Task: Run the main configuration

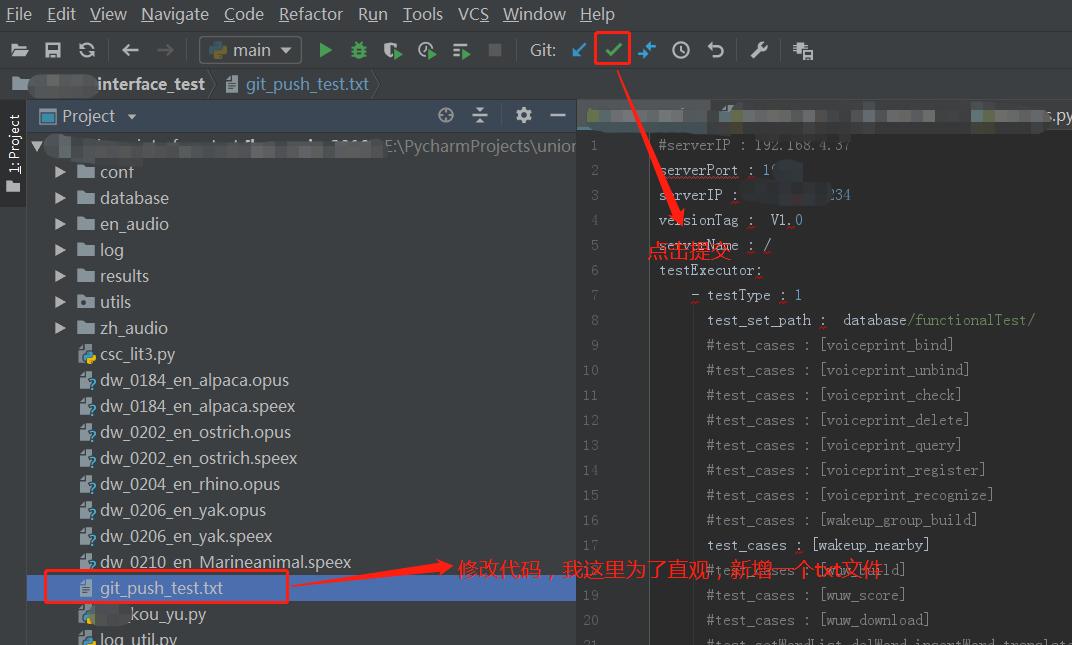Action: [325, 50]
